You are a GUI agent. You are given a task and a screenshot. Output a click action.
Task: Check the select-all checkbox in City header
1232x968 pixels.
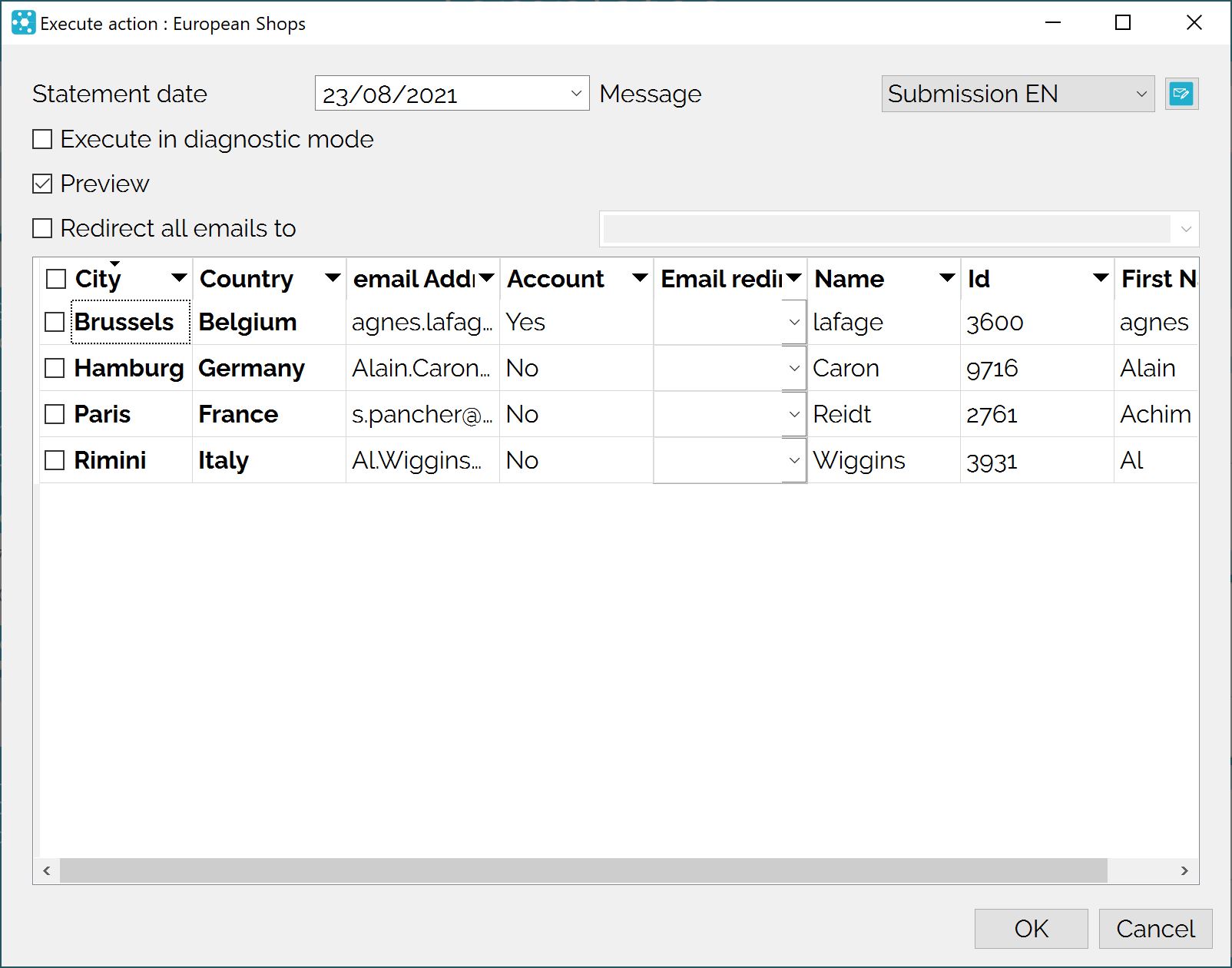coord(56,279)
